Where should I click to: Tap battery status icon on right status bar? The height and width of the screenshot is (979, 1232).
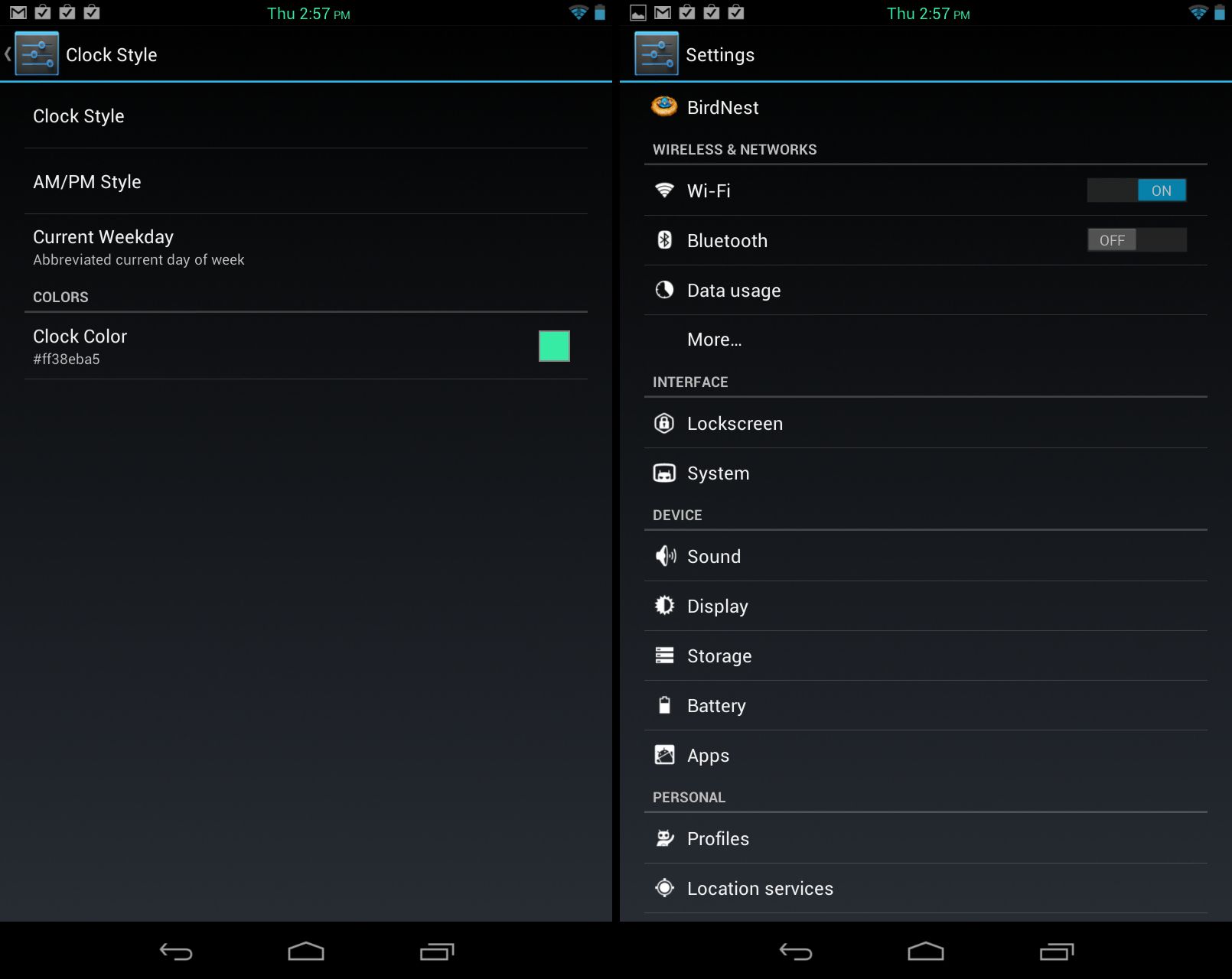point(1220,12)
